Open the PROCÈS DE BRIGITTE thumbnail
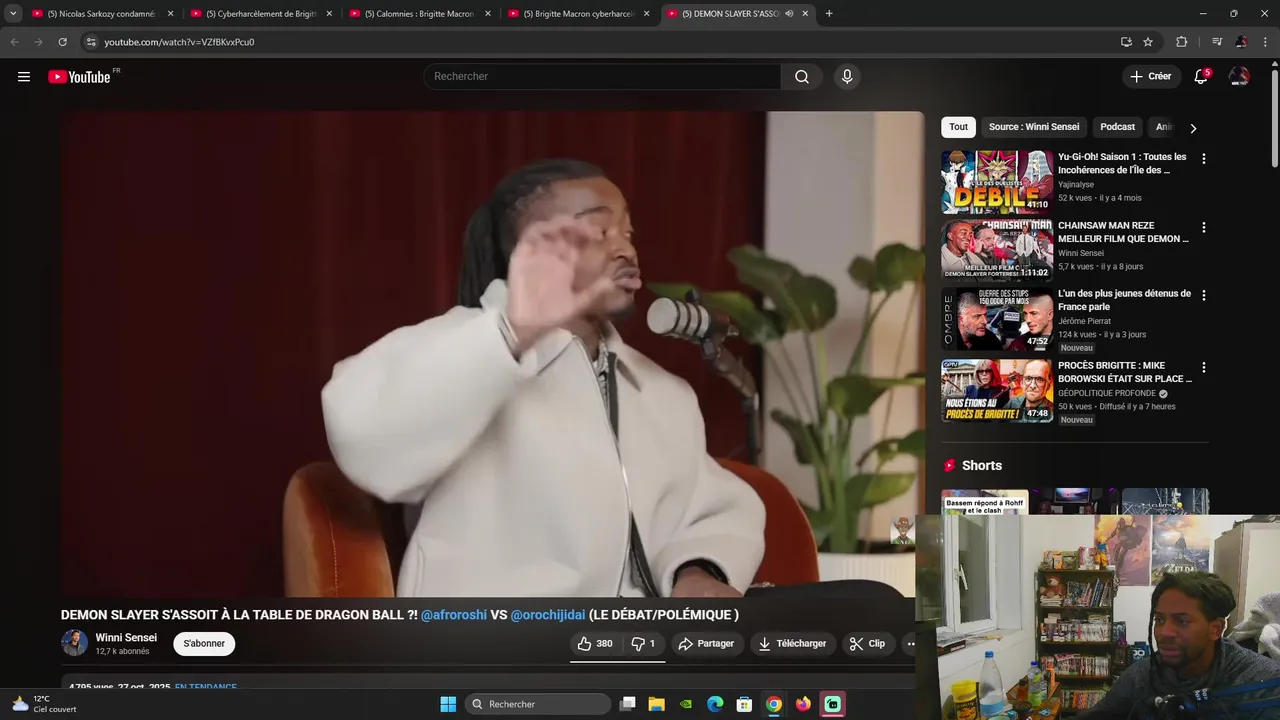 click(x=997, y=391)
